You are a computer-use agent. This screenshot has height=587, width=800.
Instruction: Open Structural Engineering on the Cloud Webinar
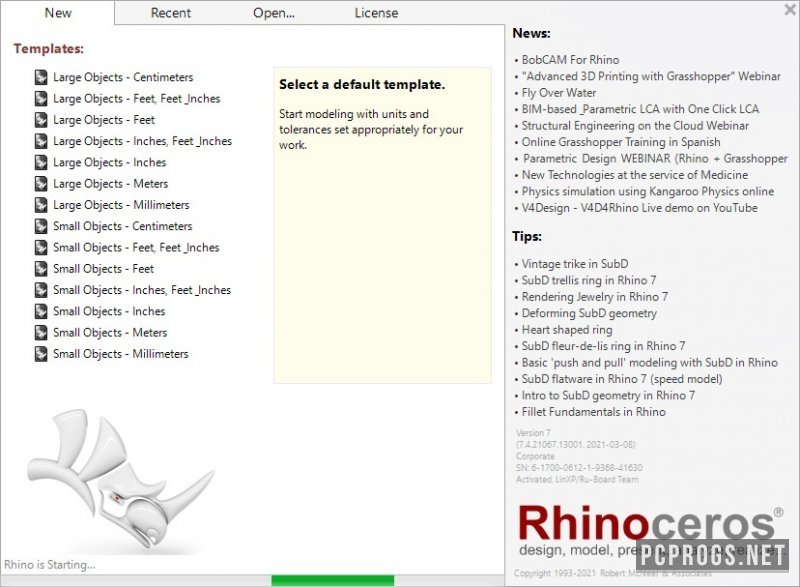click(635, 126)
